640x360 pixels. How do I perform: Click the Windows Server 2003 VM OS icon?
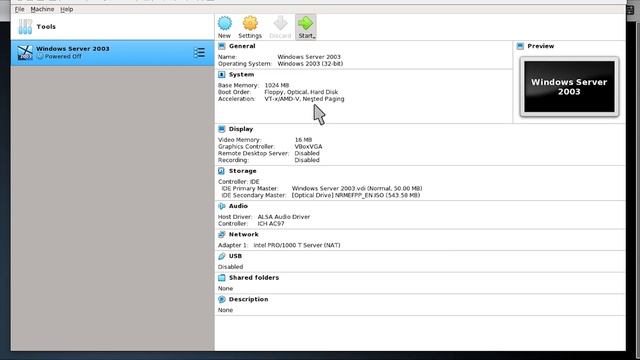pos(25,53)
